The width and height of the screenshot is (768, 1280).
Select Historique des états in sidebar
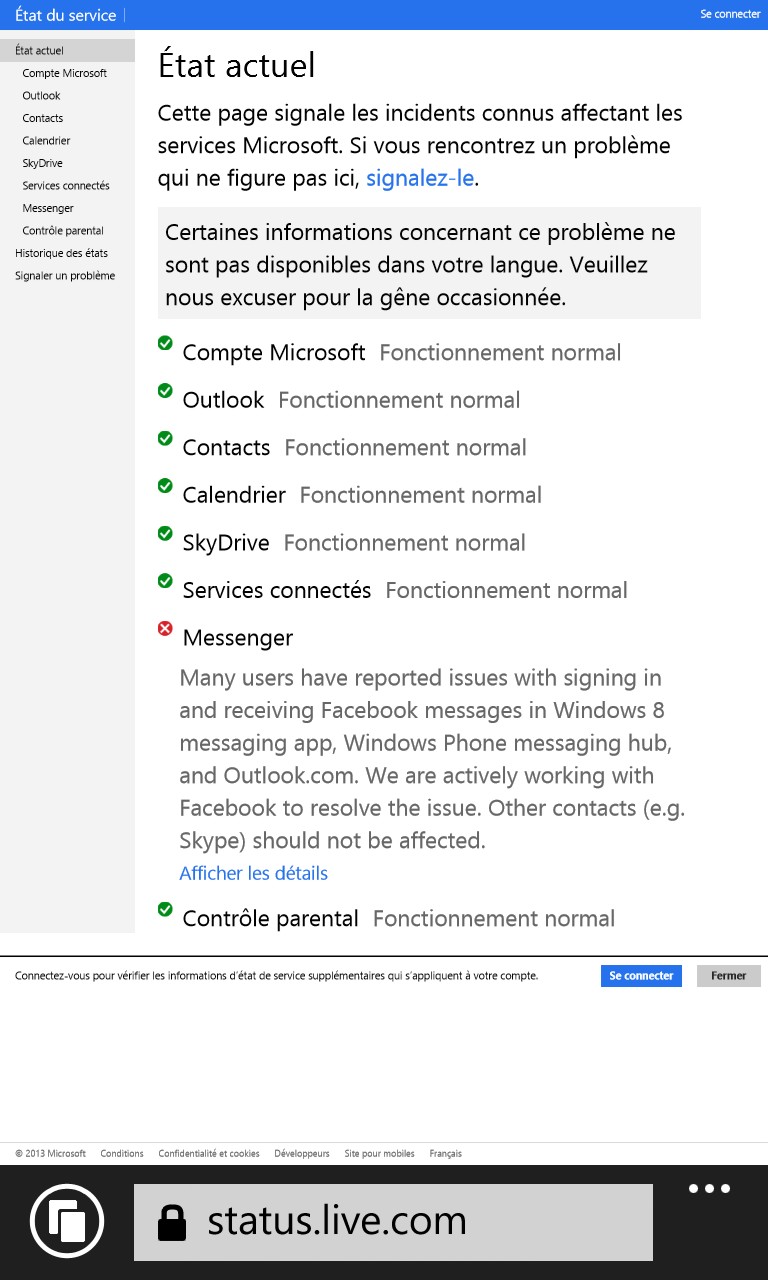tap(61, 253)
